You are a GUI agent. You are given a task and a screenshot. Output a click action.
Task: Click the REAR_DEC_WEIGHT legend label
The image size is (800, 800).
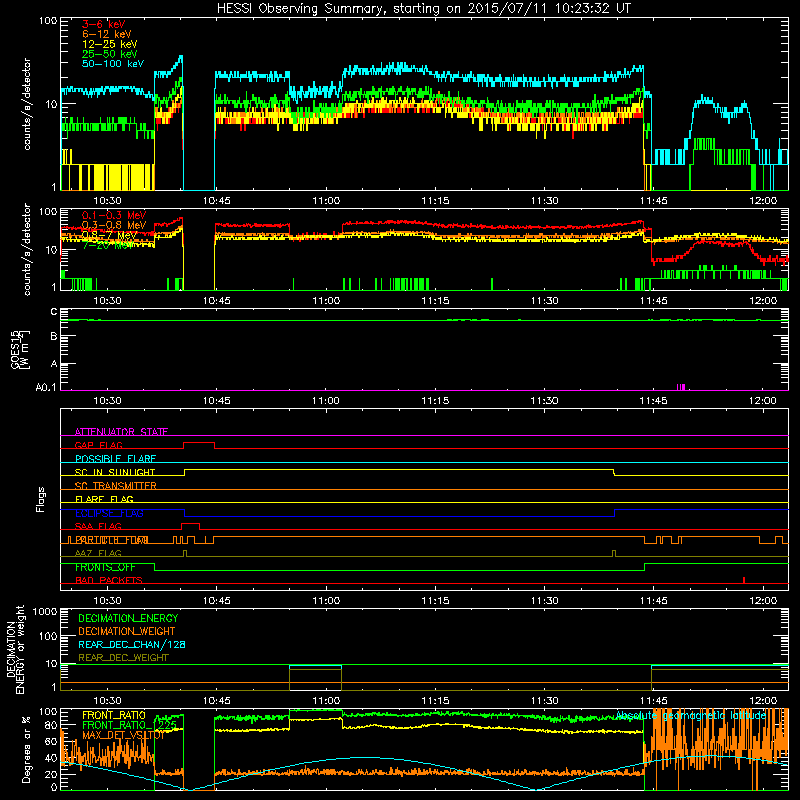(123, 658)
